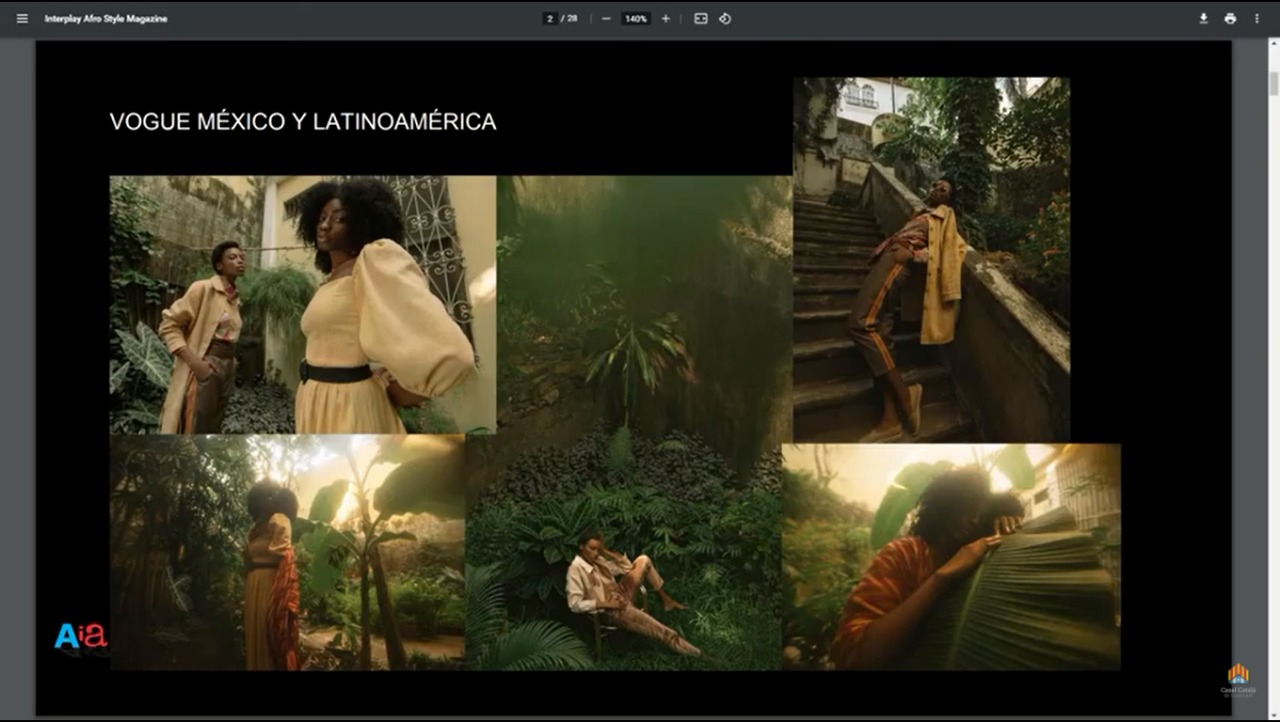The image size is (1280, 722).
Task: Click the photo of woman in yellow puff-sleeve dress
Action: coord(302,304)
